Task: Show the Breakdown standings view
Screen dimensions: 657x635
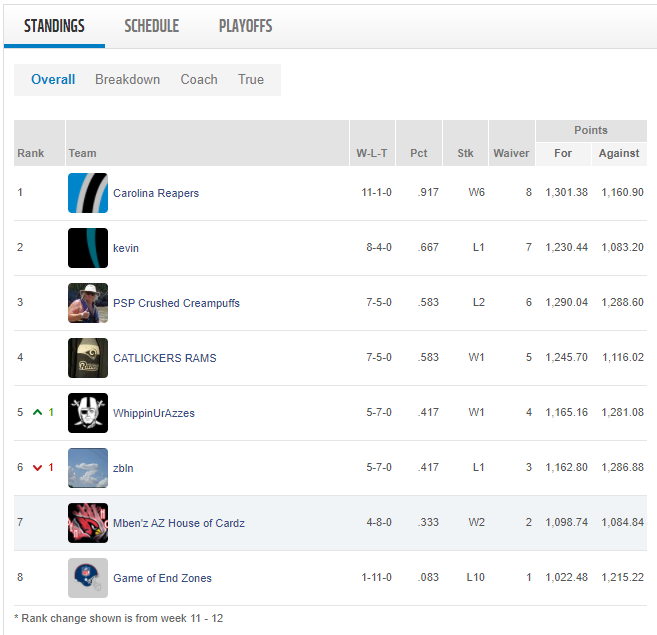Action: click(127, 80)
